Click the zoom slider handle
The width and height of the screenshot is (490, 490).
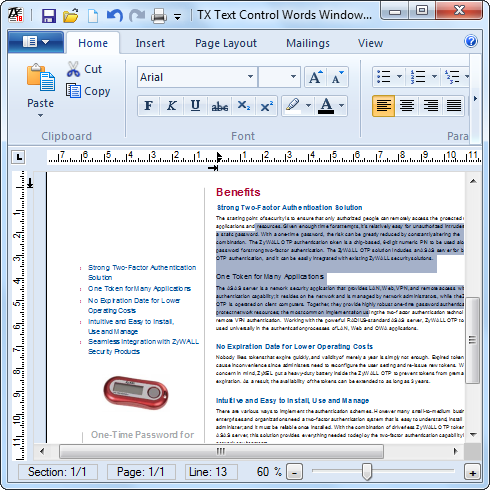tap(367, 471)
